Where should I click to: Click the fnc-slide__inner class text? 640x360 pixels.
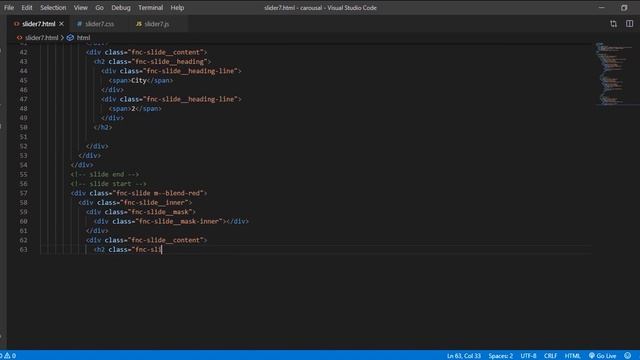[x=156, y=202]
